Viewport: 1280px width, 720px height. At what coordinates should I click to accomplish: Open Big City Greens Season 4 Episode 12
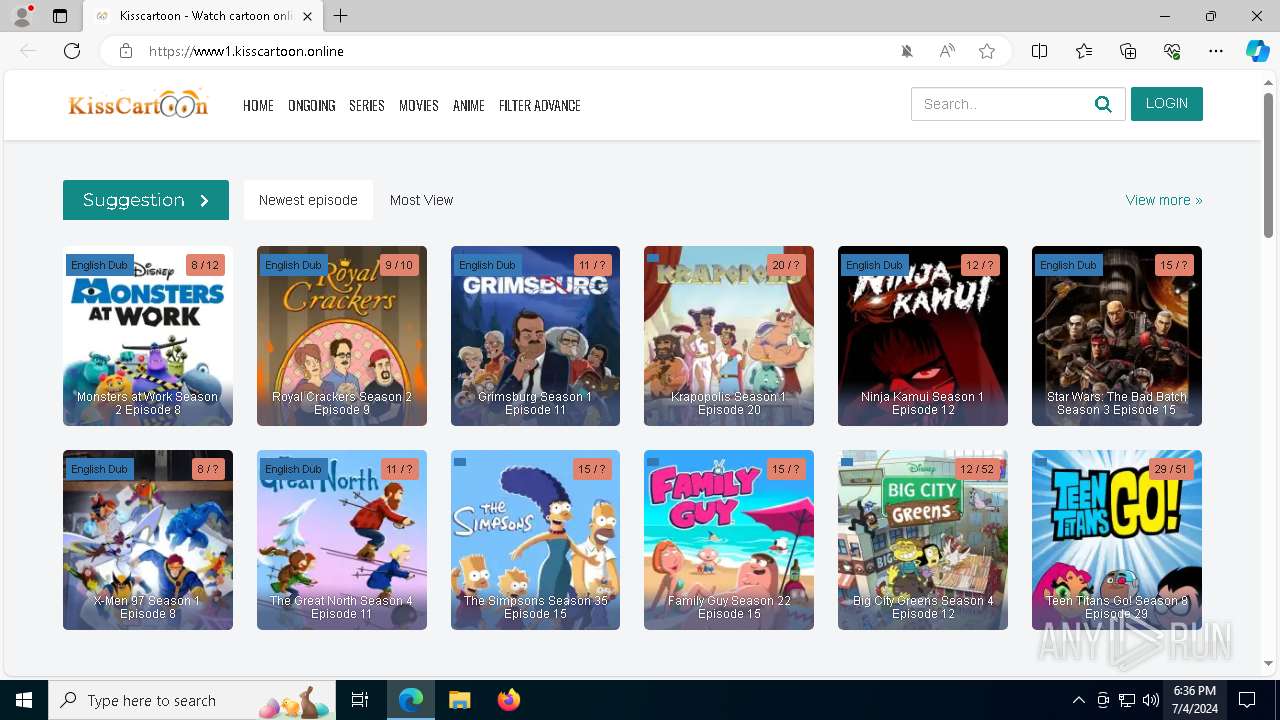[923, 540]
